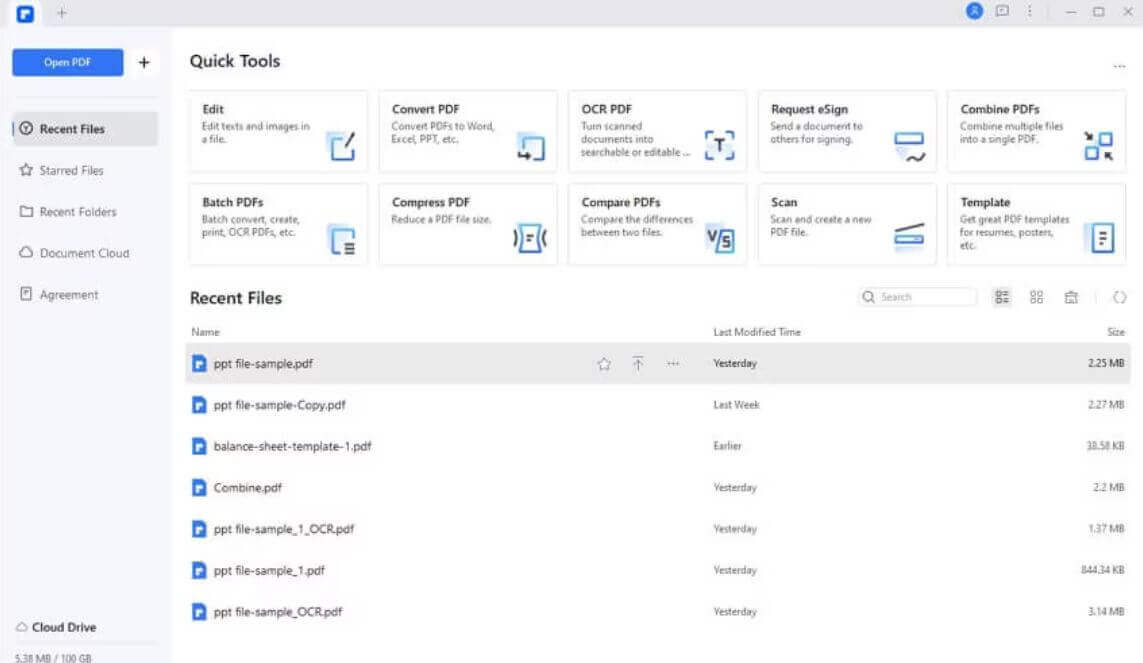This screenshot has height=663, width=1143.
Task: Click the Search field in Recent Files
Action: pyautogui.click(x=924, y=297)
